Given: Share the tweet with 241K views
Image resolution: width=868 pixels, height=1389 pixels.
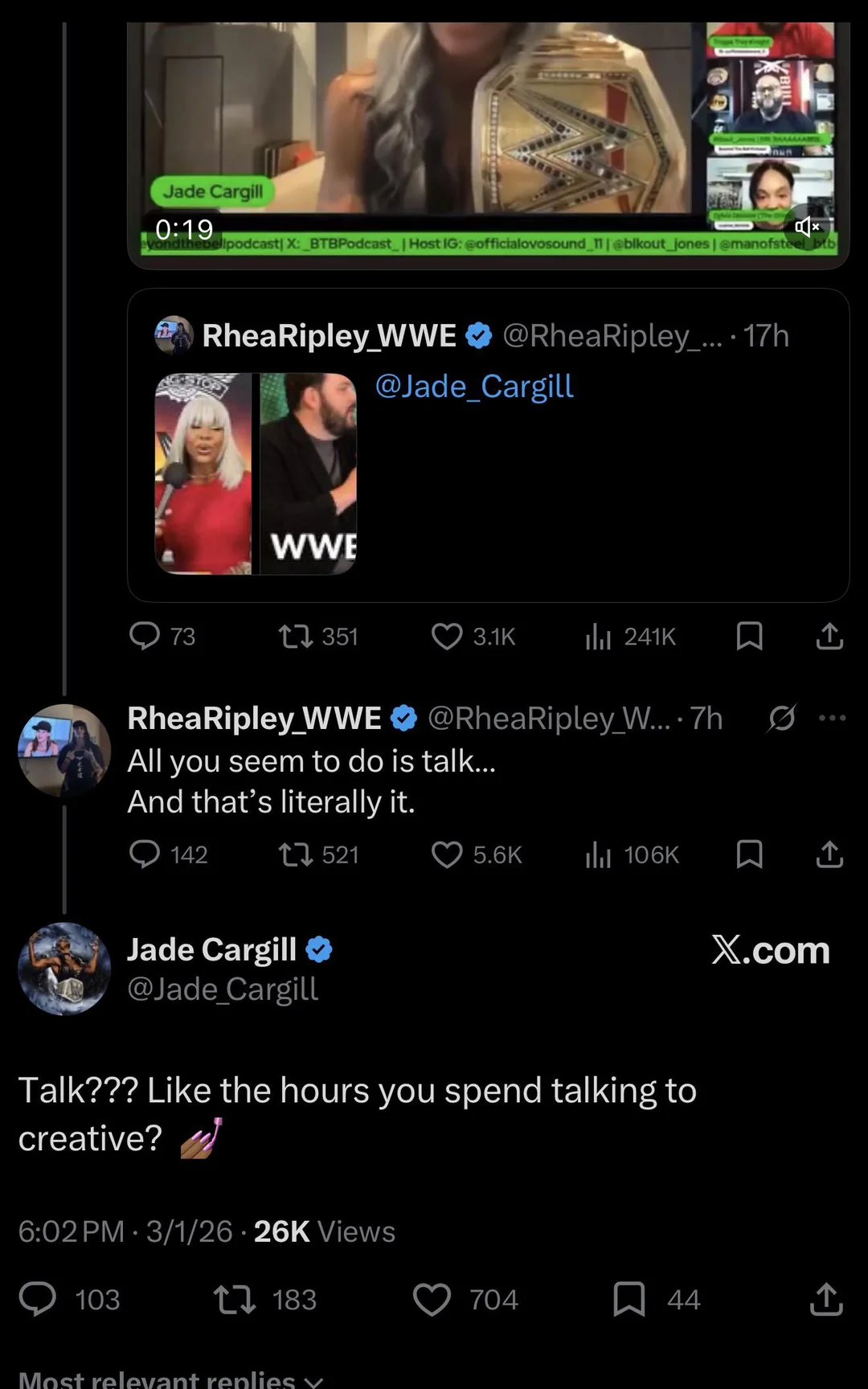Looking at the screenshot, I should point(829,637).
